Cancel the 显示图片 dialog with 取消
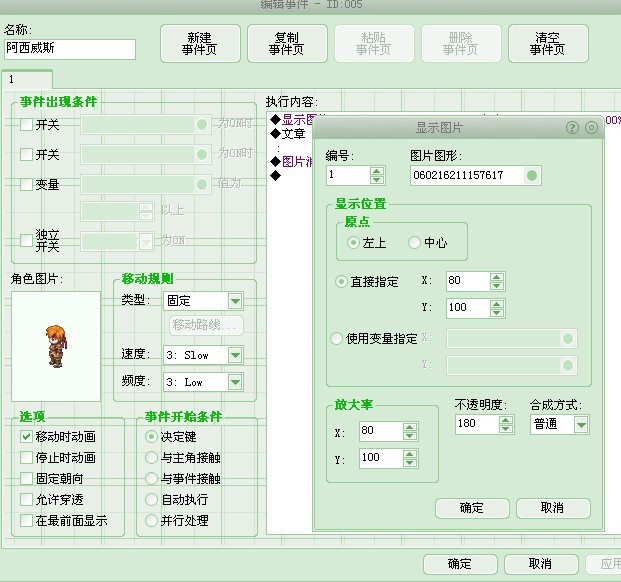 tap(553, 508)
